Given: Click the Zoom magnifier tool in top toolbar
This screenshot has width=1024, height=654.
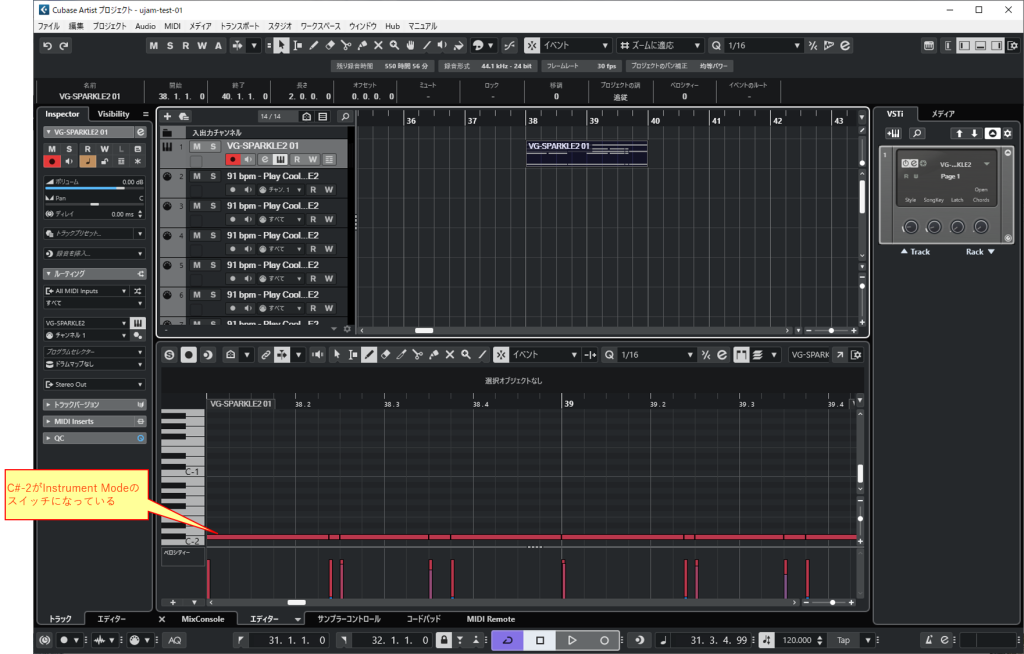Looking at the screenshot, I should pyautogui.click(x=394, y=46).
